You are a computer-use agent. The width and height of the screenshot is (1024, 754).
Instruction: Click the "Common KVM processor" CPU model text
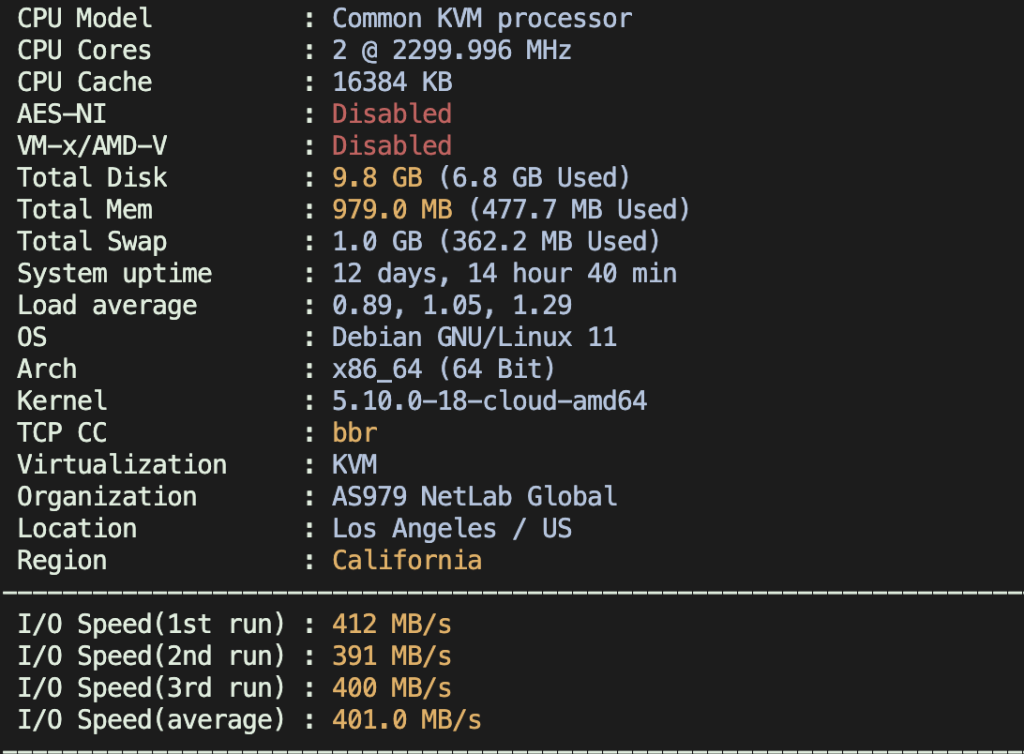(x=482, y=18)
